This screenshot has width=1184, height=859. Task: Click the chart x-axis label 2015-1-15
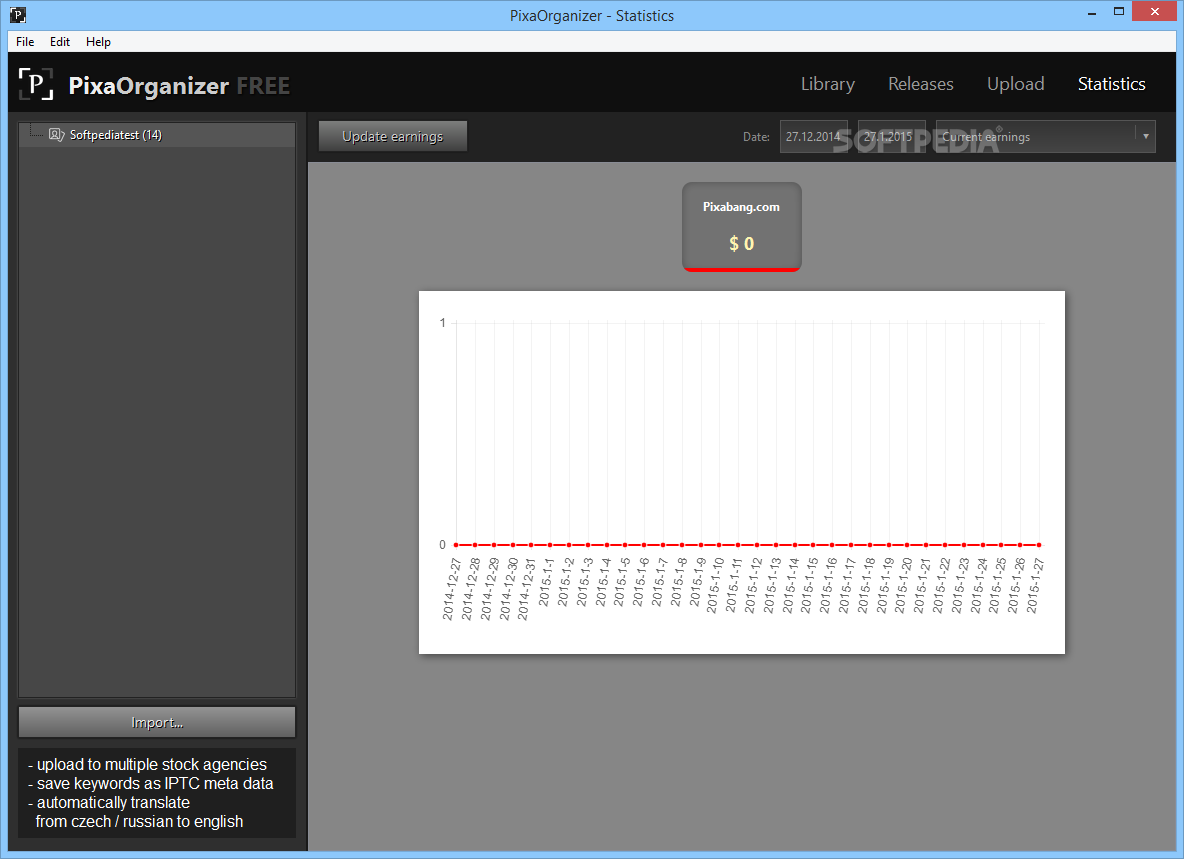[808, 585]
